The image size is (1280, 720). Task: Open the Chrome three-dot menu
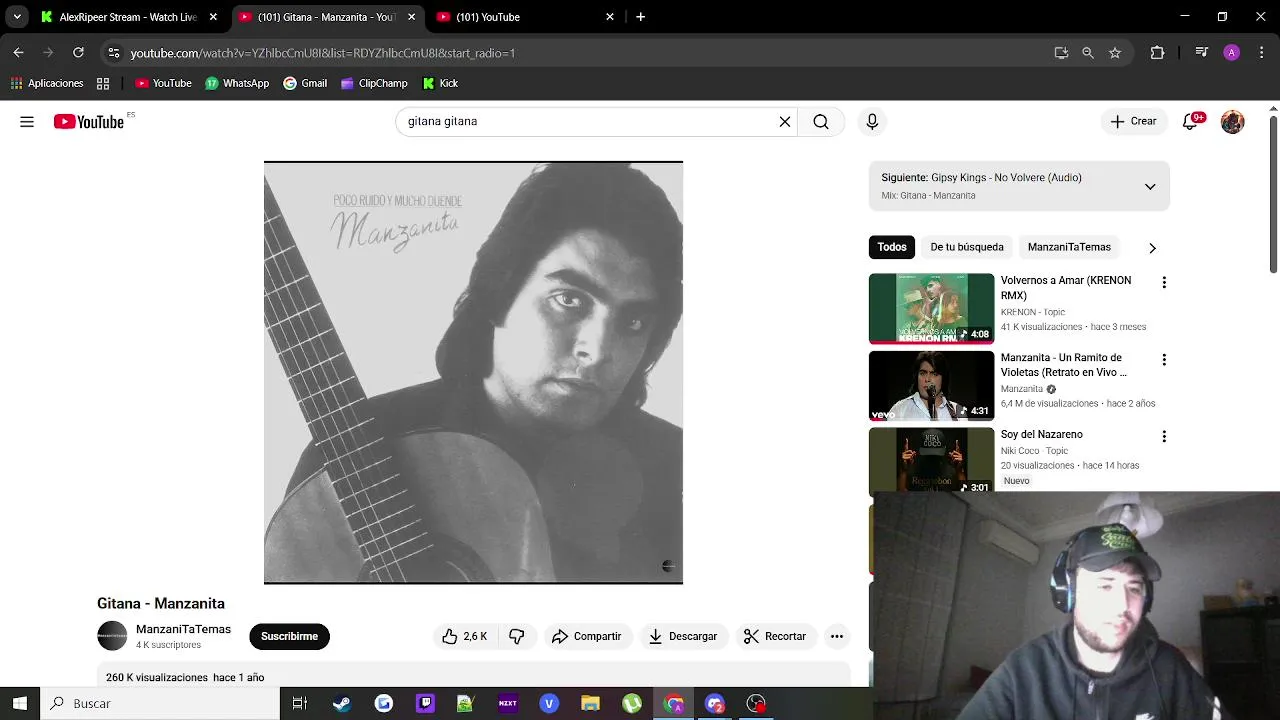pyautogui.click(x=1261, y=53)
